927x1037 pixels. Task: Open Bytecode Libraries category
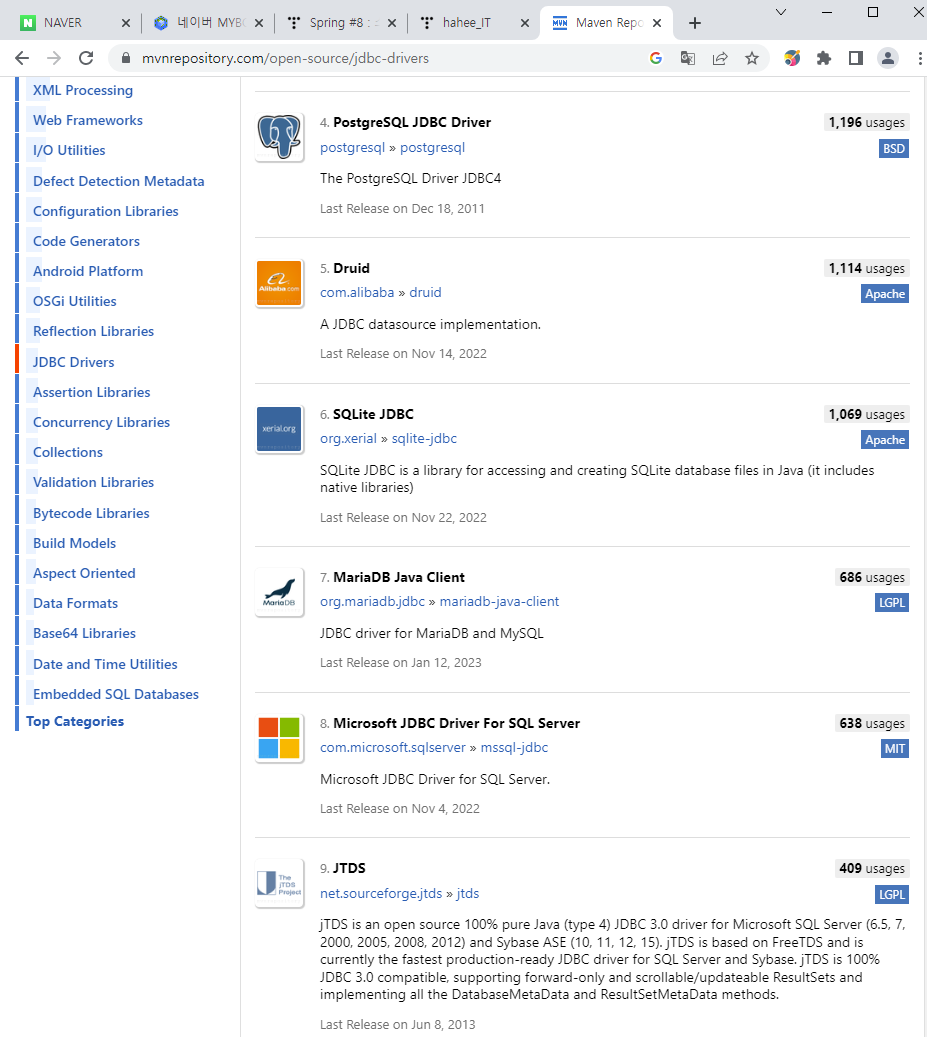coord(91,513)
